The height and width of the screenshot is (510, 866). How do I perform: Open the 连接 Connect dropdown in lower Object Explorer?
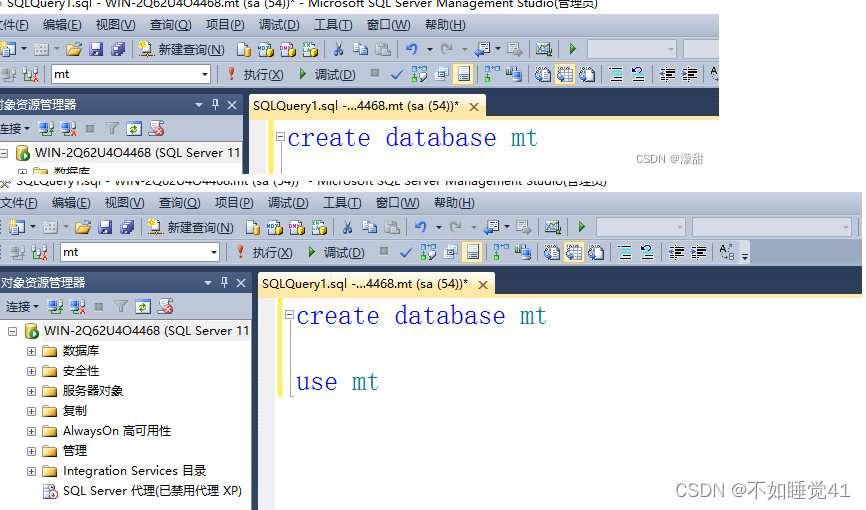[x=22, y=307]
